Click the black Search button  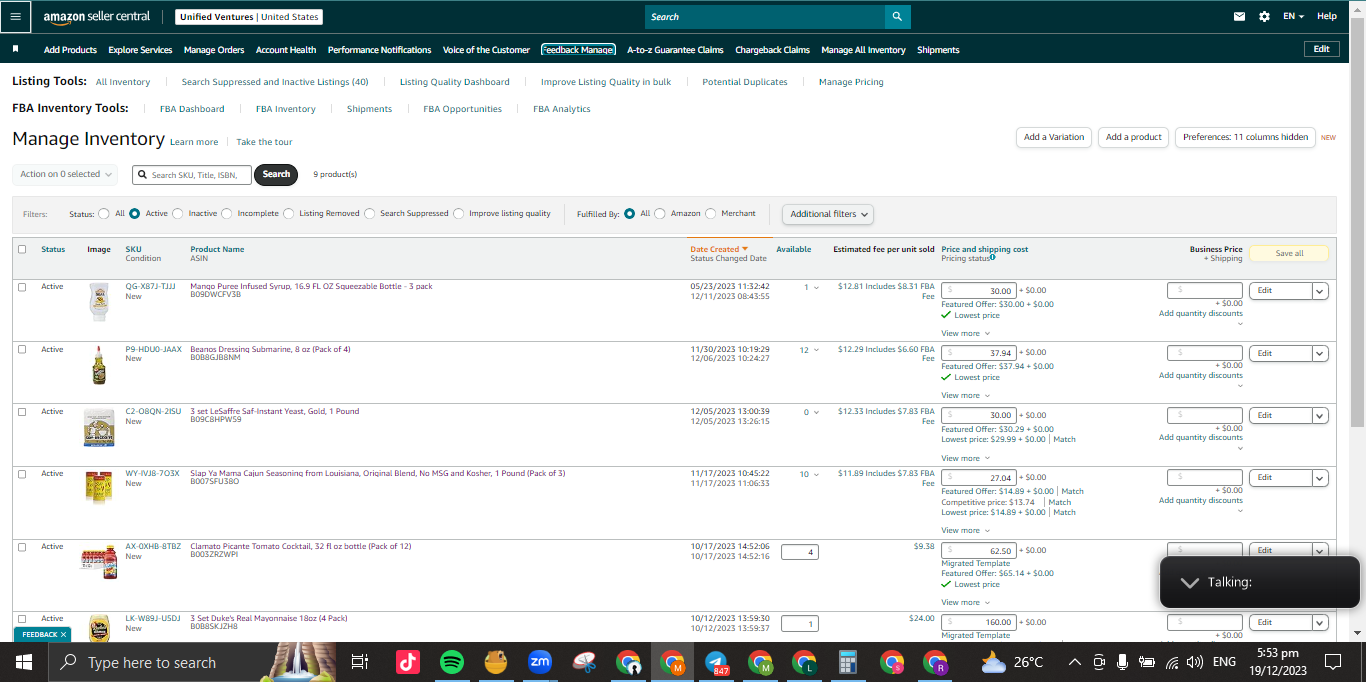[276, 174]
